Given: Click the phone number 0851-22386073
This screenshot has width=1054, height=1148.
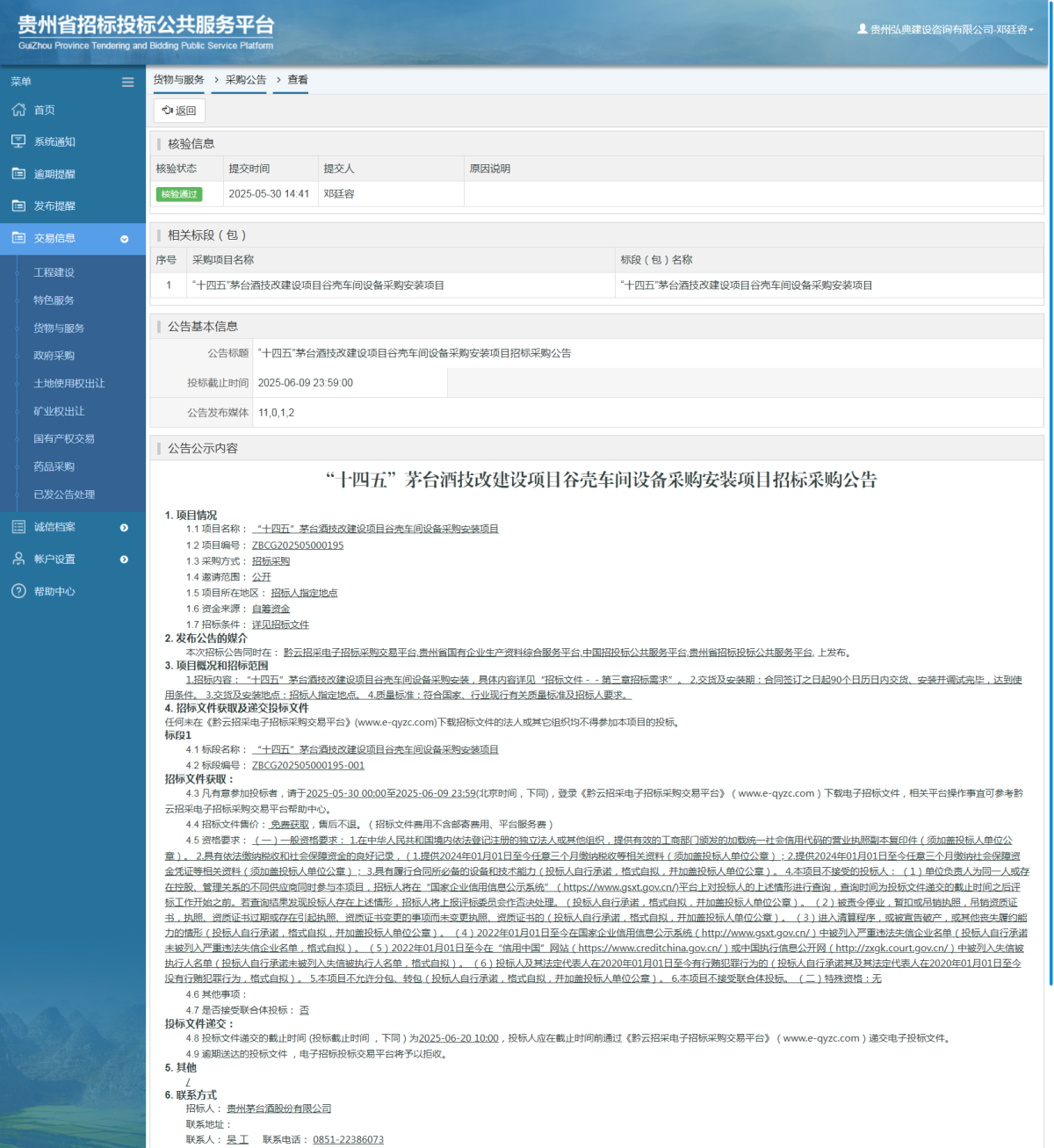Looking at the screenshot, I should (x=349, y=1139).
